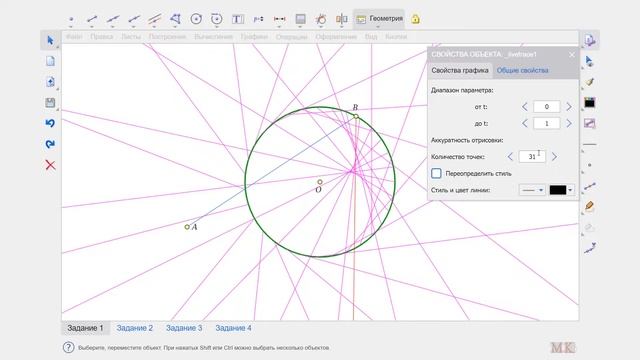Decrease the 'до t' value

coord(525,123)
